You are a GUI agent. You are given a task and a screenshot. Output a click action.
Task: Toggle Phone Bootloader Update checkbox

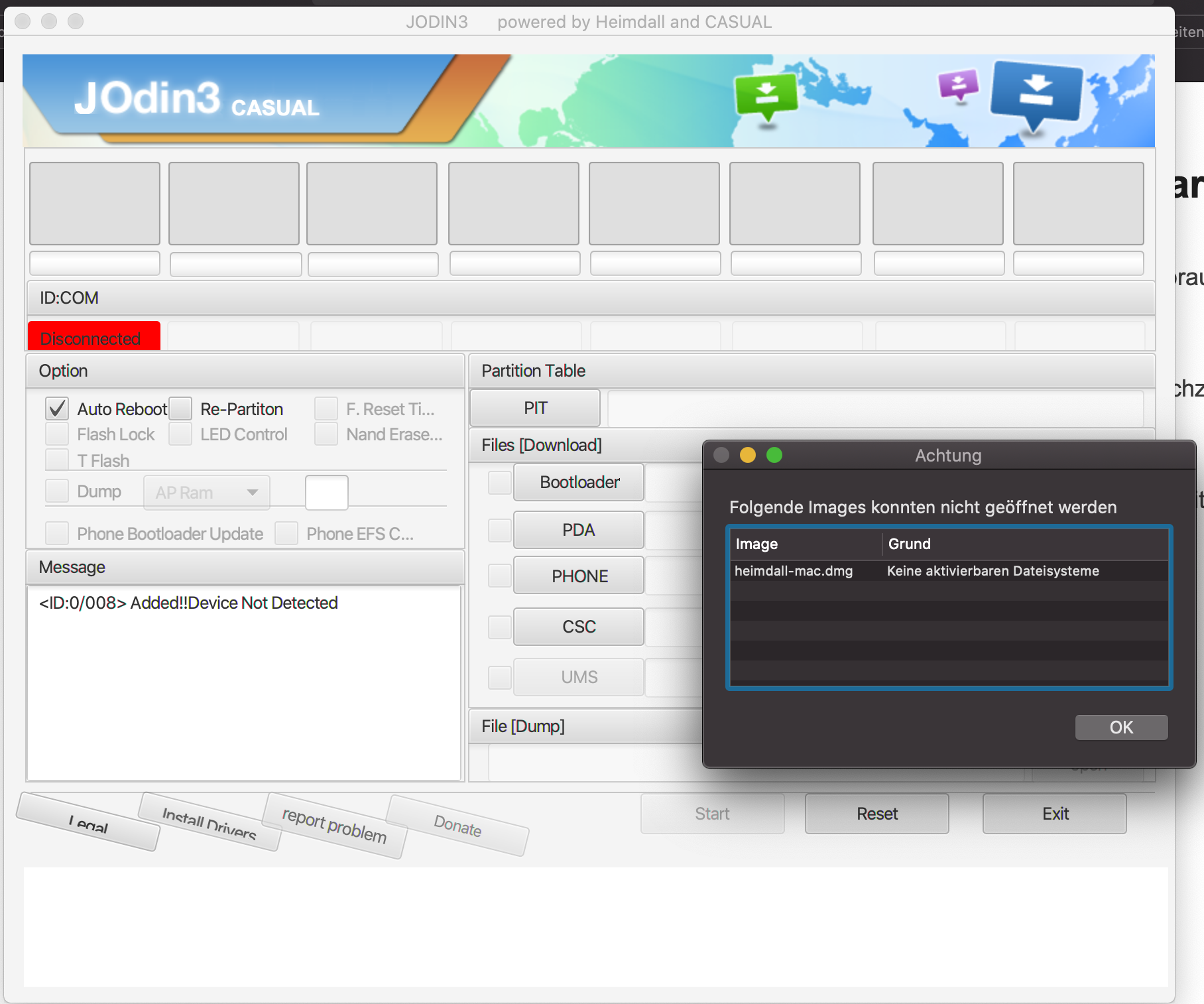[x=57, y=533]
